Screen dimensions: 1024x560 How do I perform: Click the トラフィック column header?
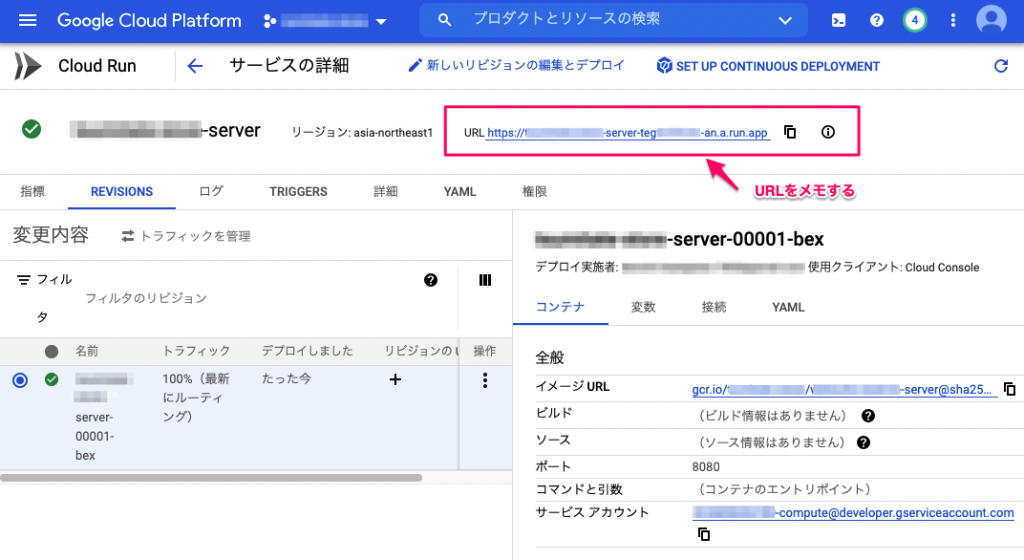click(x=196, y=351)
